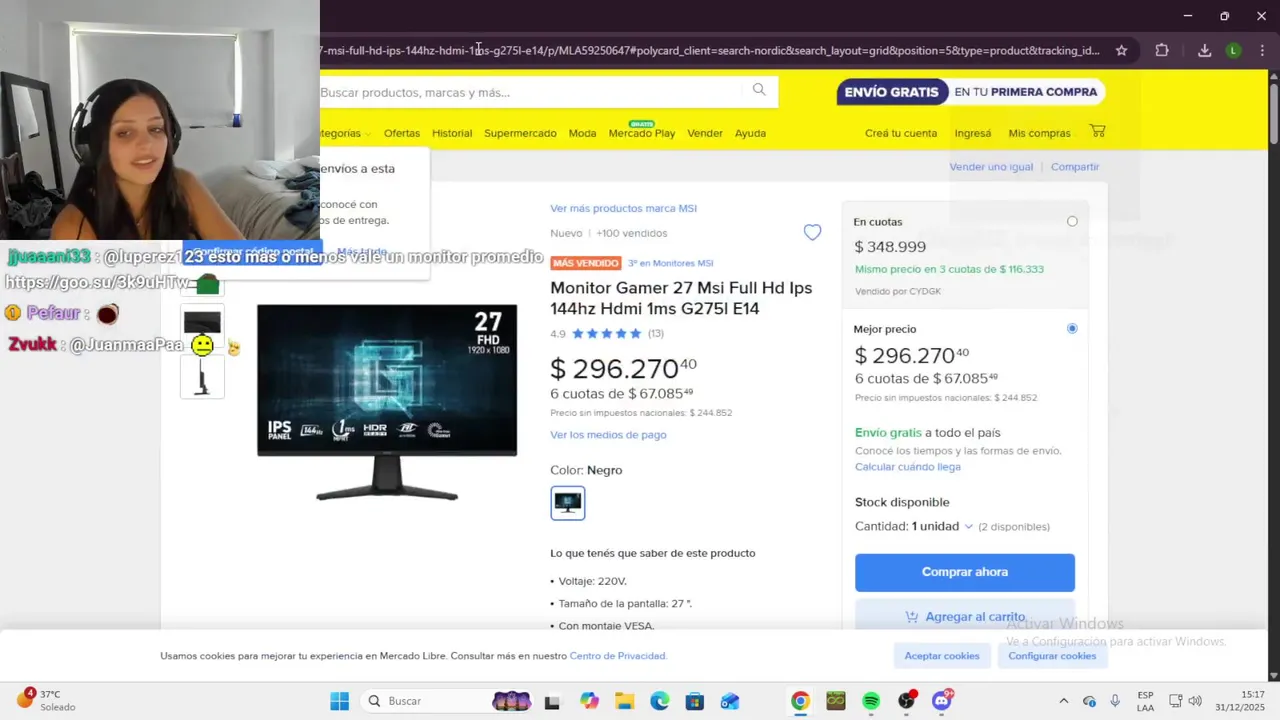Open Chrome extensions puzzle icon
This screenshot has width=1280, height=720.
click(x=1162, y=50)
